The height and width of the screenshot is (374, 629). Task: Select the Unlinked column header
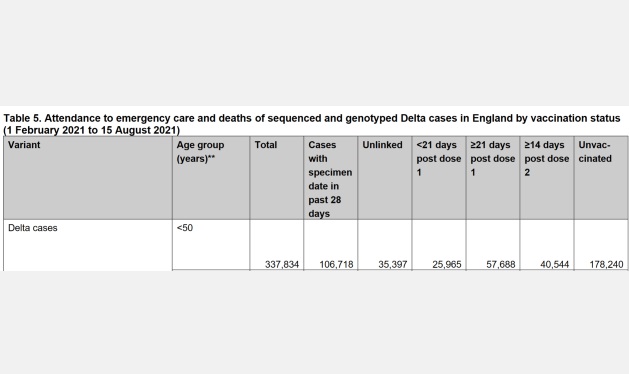click(382, 145)
